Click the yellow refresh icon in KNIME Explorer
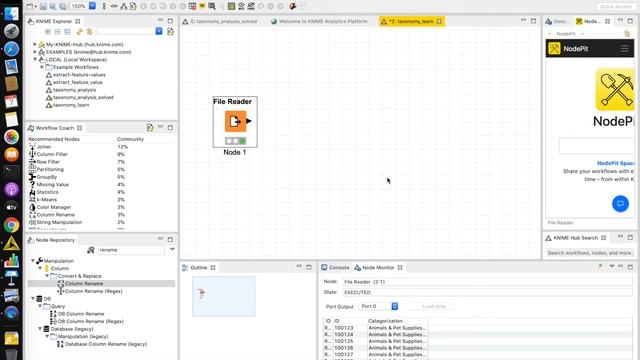Viewport: 640px width, 360px height. click(79, 31)
